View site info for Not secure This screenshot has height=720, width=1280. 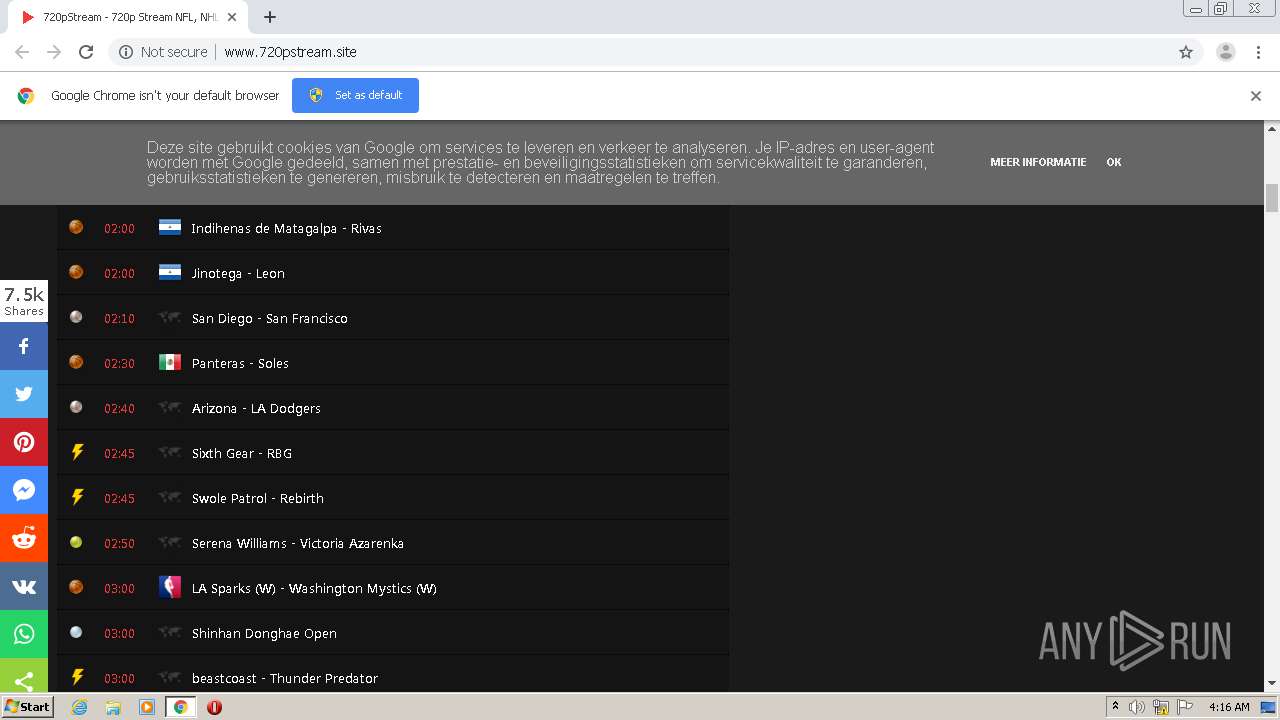coord(163,52)
